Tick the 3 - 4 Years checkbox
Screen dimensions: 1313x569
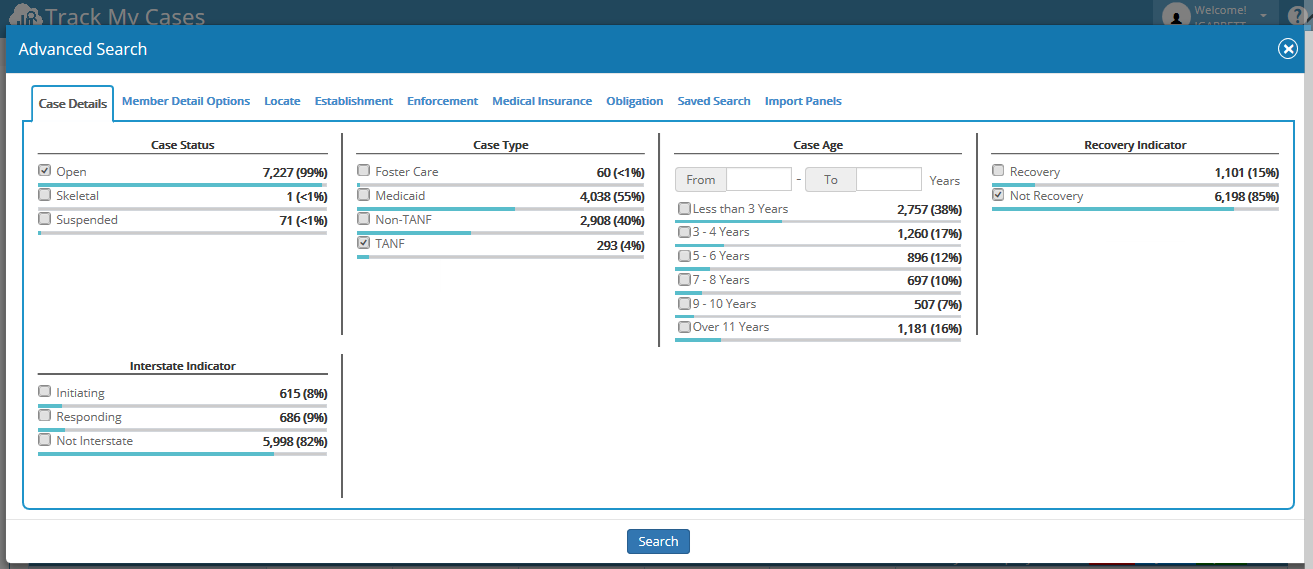point(684,232)
